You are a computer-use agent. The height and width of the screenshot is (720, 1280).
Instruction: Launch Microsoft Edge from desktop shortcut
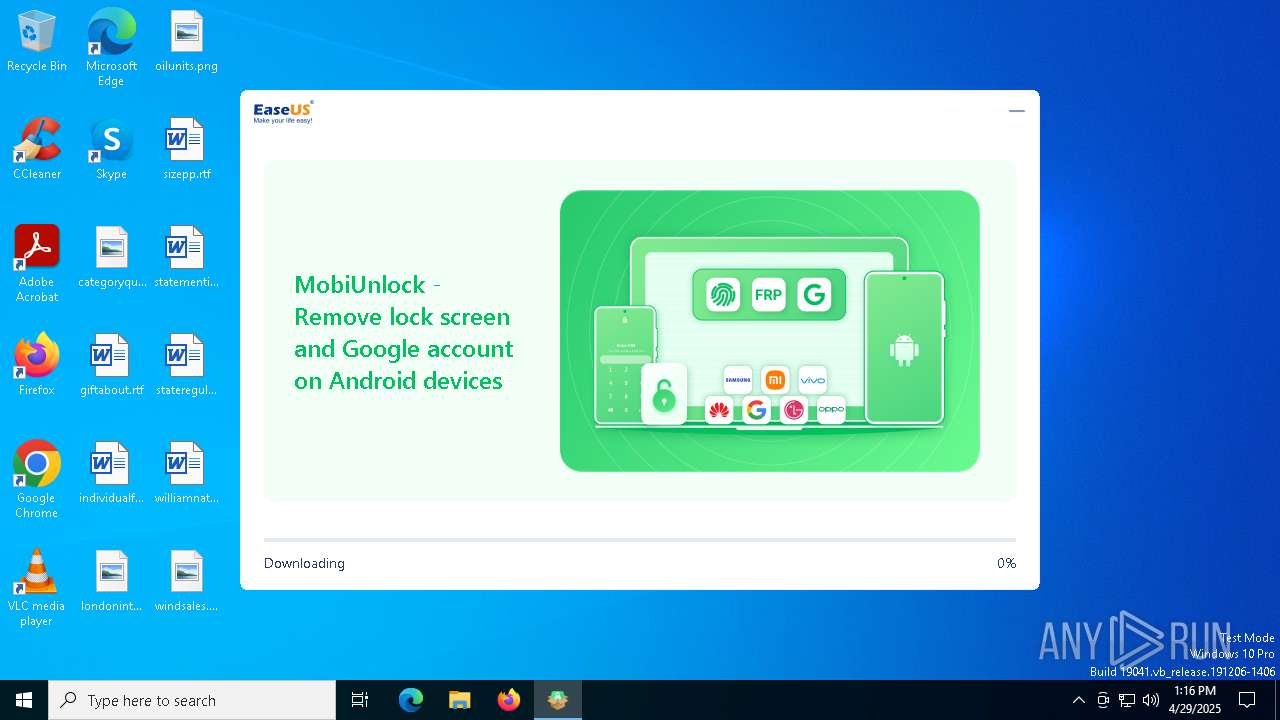coord(111,47)
